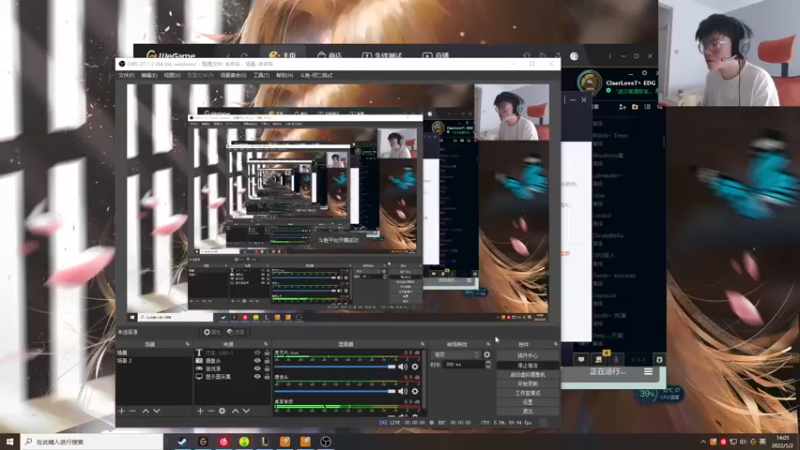Toggle lock on the 显示器采集 source

pyautogui.click(x=266, y=377)
